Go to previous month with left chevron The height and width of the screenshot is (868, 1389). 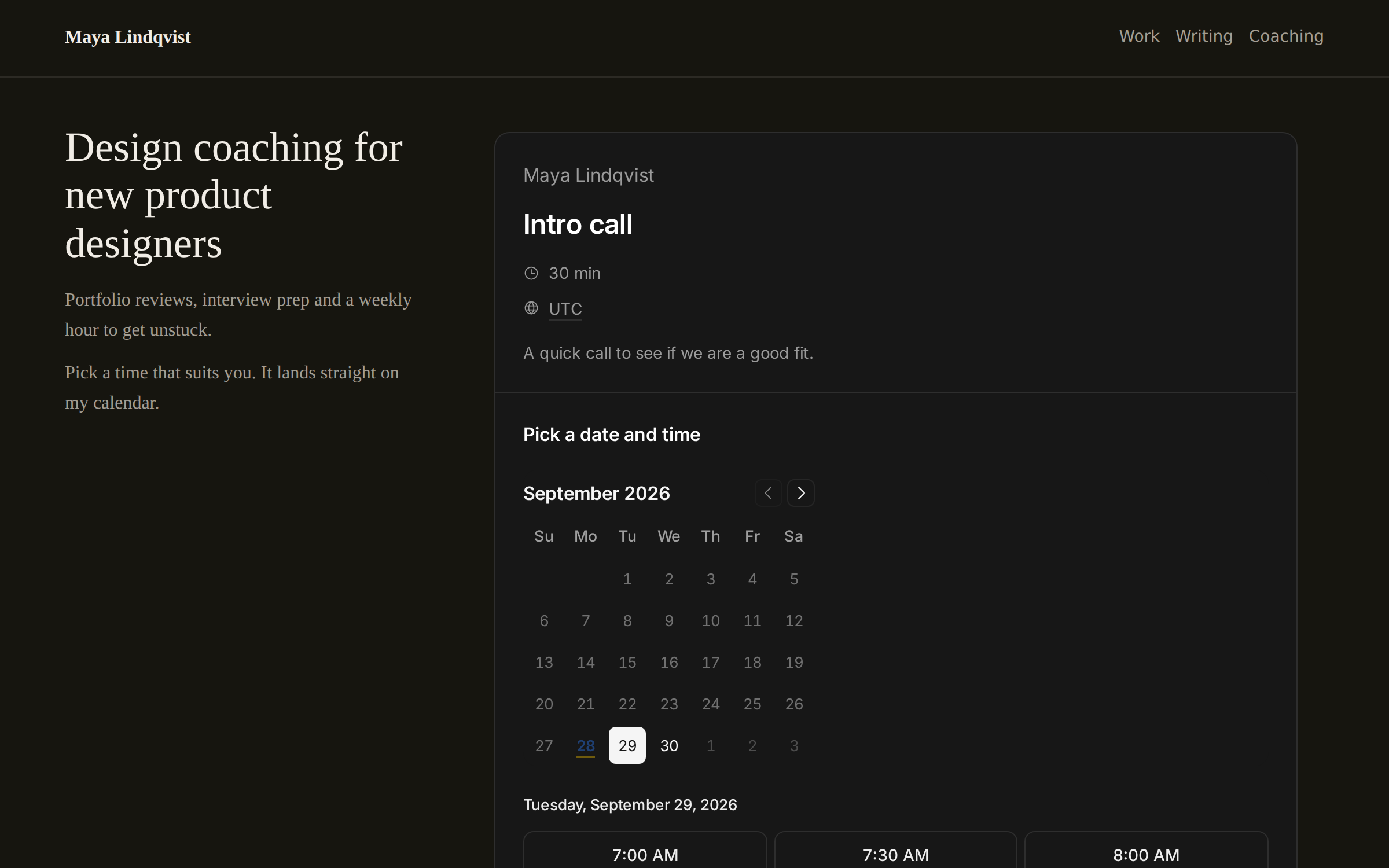[x=768, y=493]
